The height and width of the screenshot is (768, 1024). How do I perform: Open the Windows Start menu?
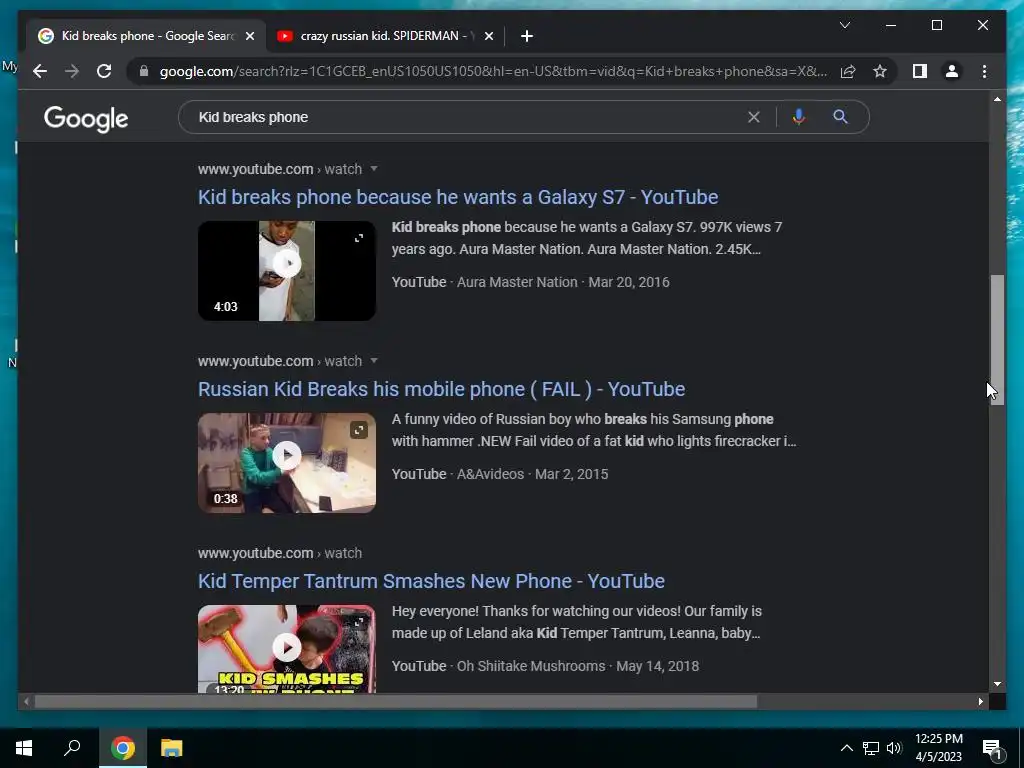click(24, 748)
